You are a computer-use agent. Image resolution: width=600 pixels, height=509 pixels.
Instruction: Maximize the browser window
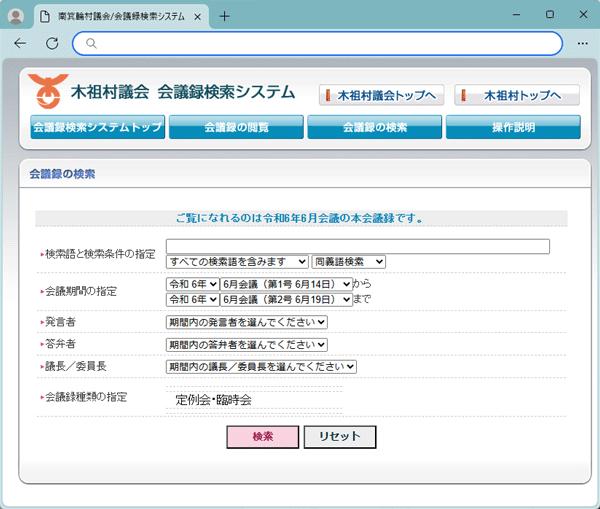[x=550, y=15]
